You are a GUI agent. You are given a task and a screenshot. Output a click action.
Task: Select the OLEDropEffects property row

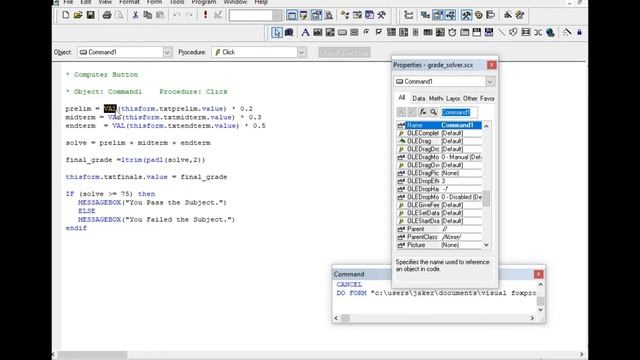click(439, 181)
